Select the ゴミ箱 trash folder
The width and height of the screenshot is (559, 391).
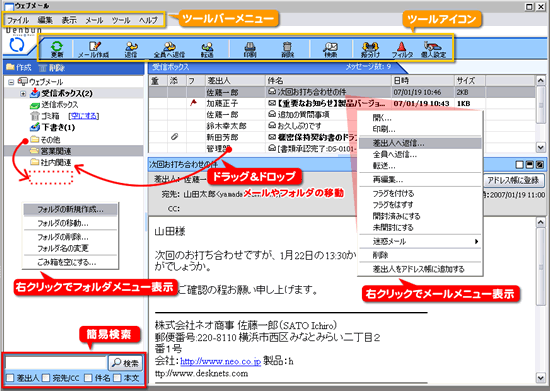(45, 116)
